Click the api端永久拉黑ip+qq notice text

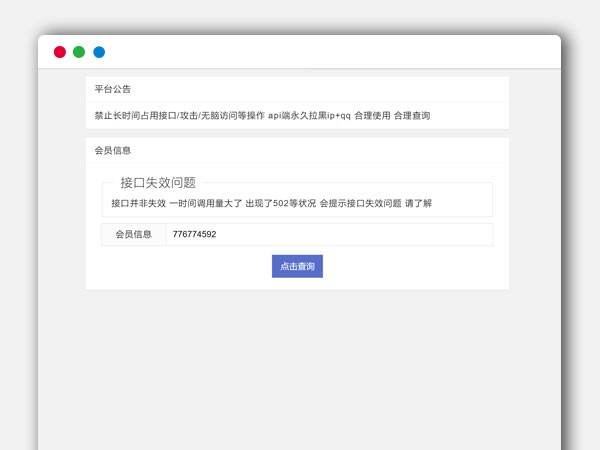309,116
